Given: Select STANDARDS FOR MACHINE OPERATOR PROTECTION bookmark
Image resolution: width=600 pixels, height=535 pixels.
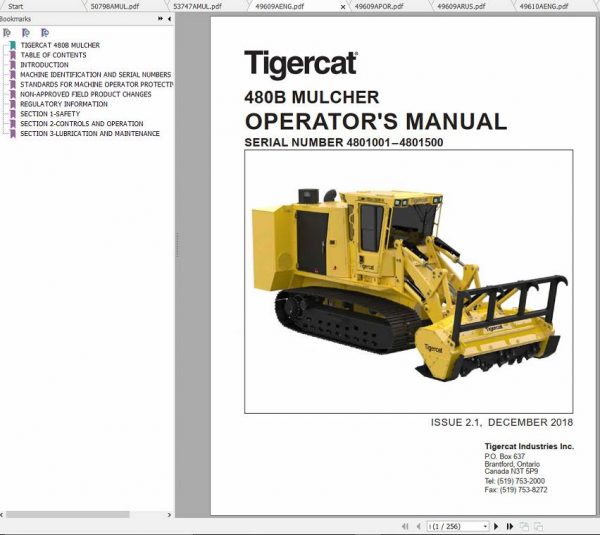Looking at the screenshot, I should [96, 85].
